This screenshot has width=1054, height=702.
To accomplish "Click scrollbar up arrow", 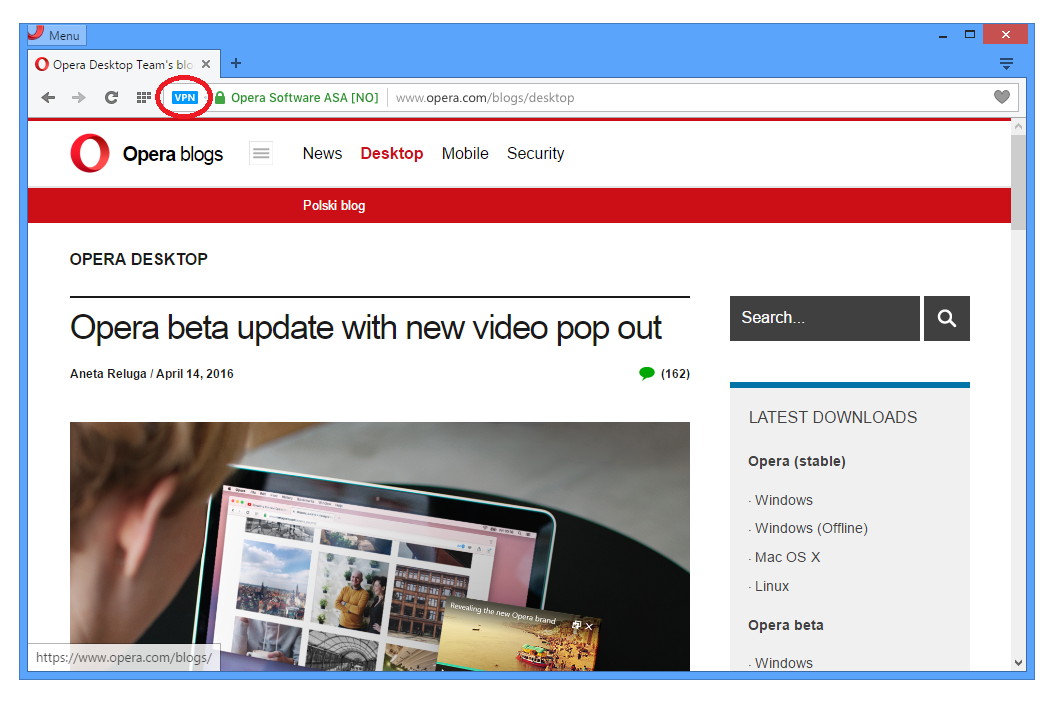I will (1018, 126).
